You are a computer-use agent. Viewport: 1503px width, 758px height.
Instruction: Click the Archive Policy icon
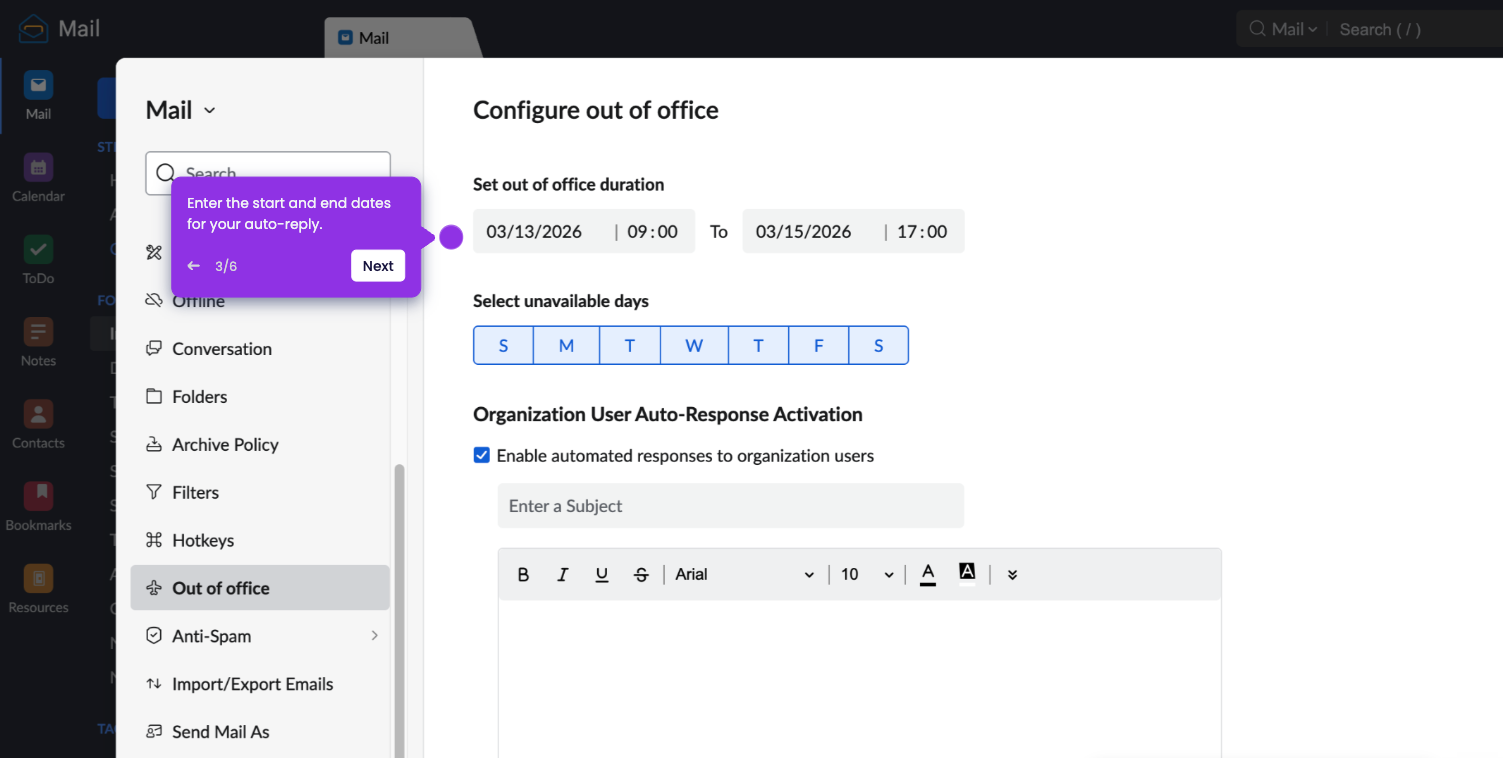coord(154,444)
